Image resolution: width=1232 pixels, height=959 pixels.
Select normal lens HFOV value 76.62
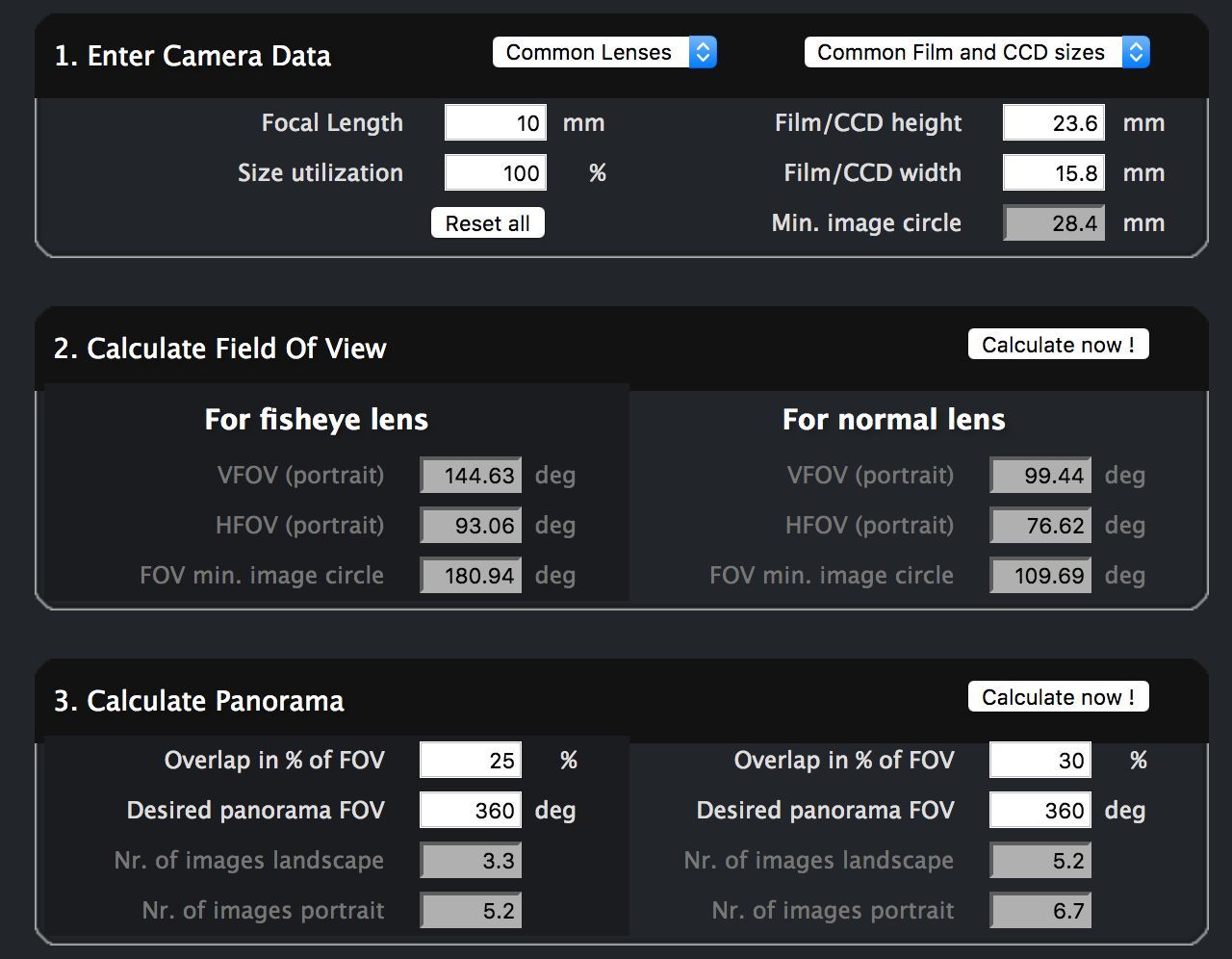pos(1040,526)
